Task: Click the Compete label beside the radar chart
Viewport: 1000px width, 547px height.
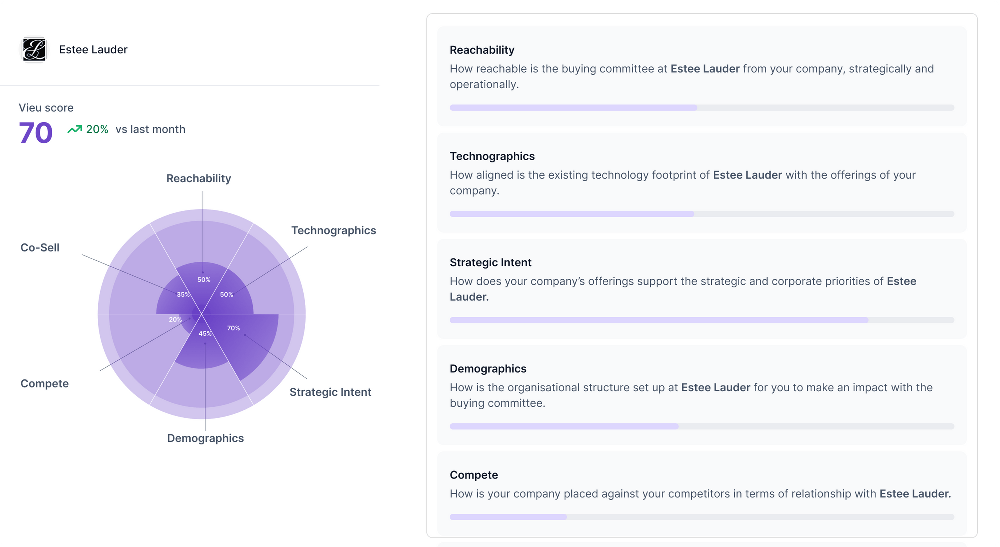Action: [x=44, y=383]
